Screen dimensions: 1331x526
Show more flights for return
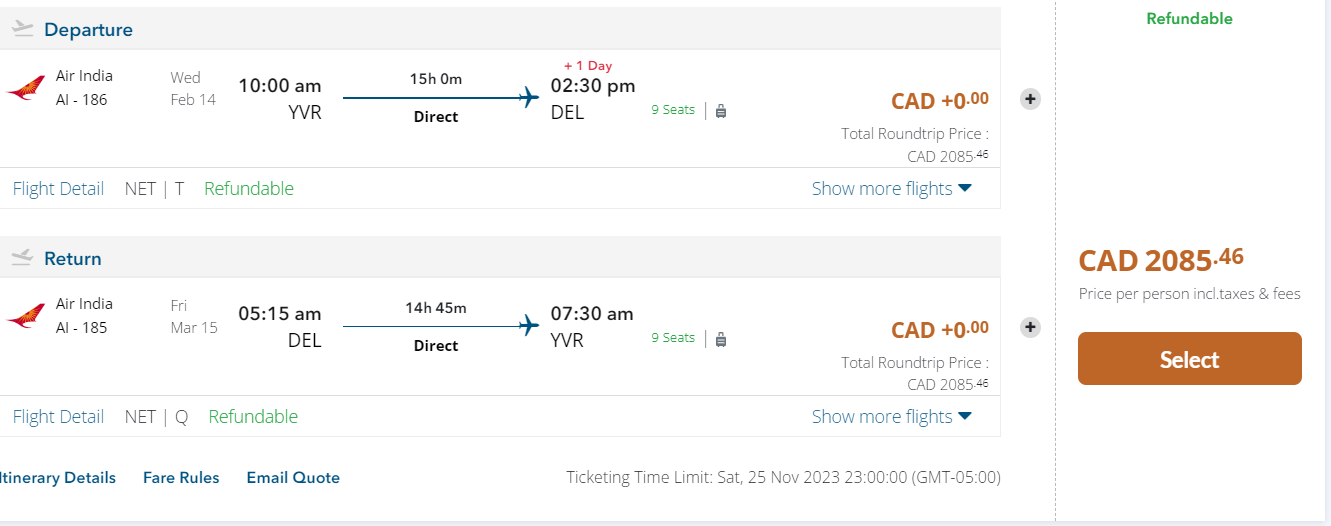coord(891,416)
